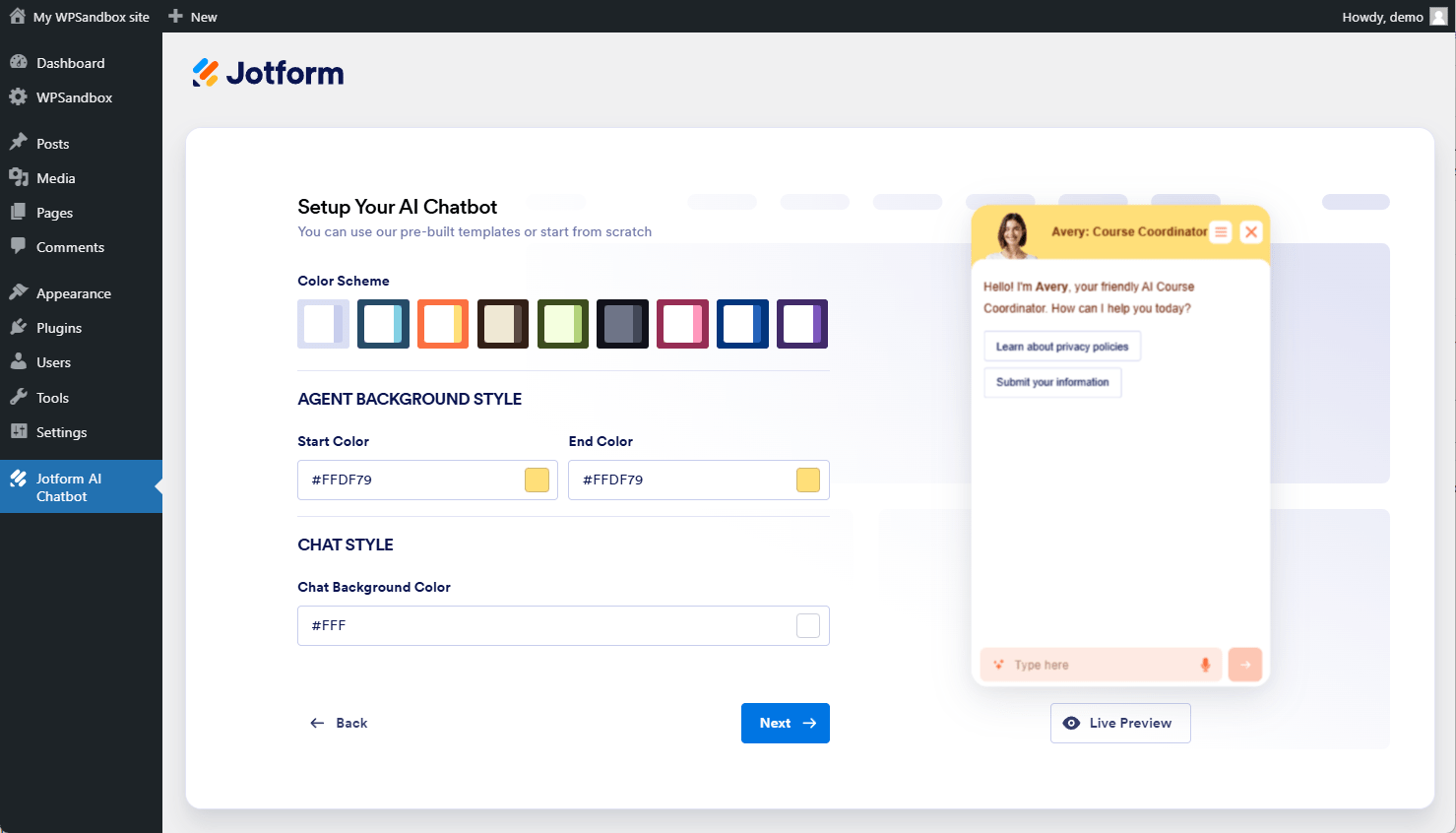1456x833 pixels.
Task: Open the WPSandbox menu item
Action: [x=81, y=96]
